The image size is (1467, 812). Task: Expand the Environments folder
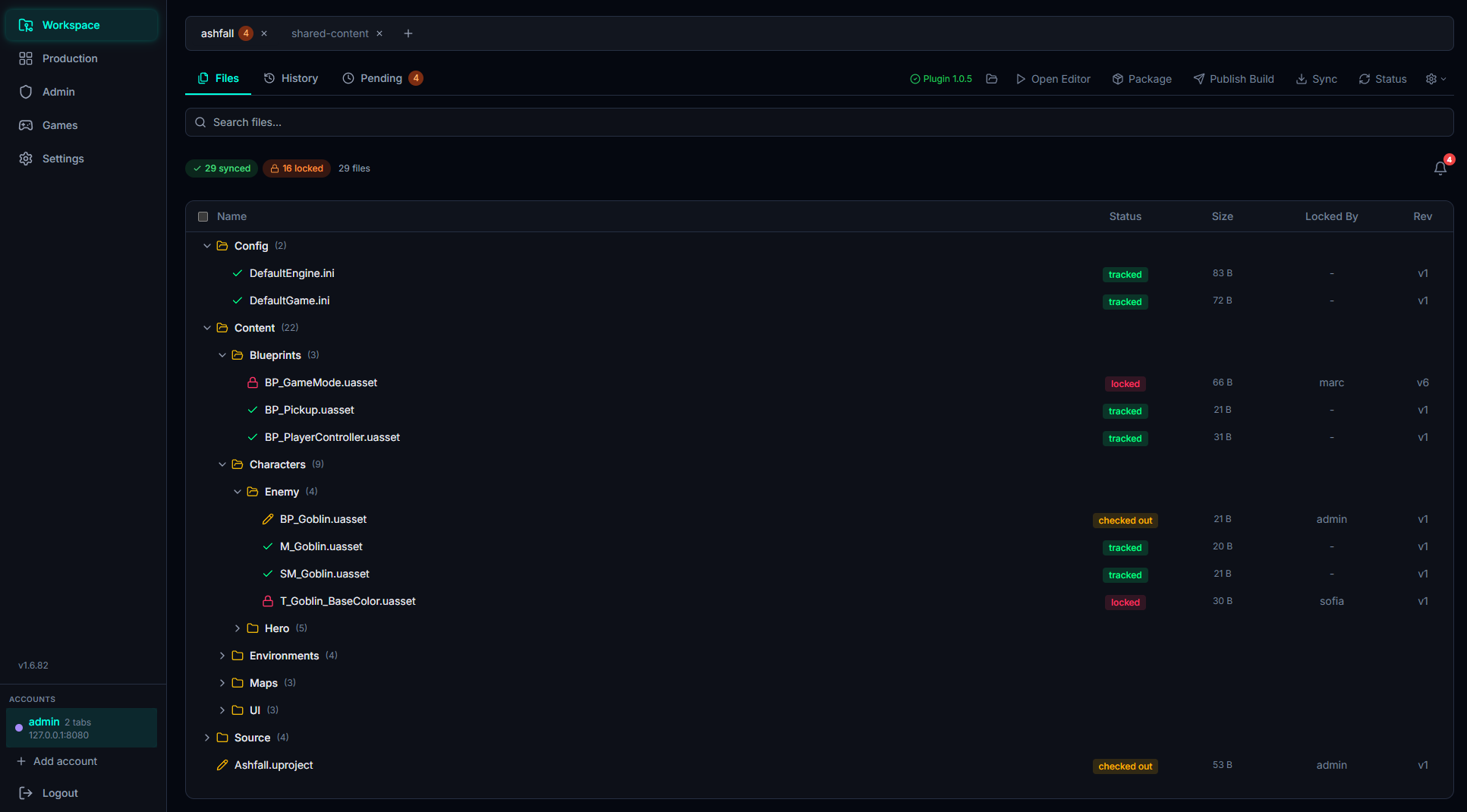point(222,656)
